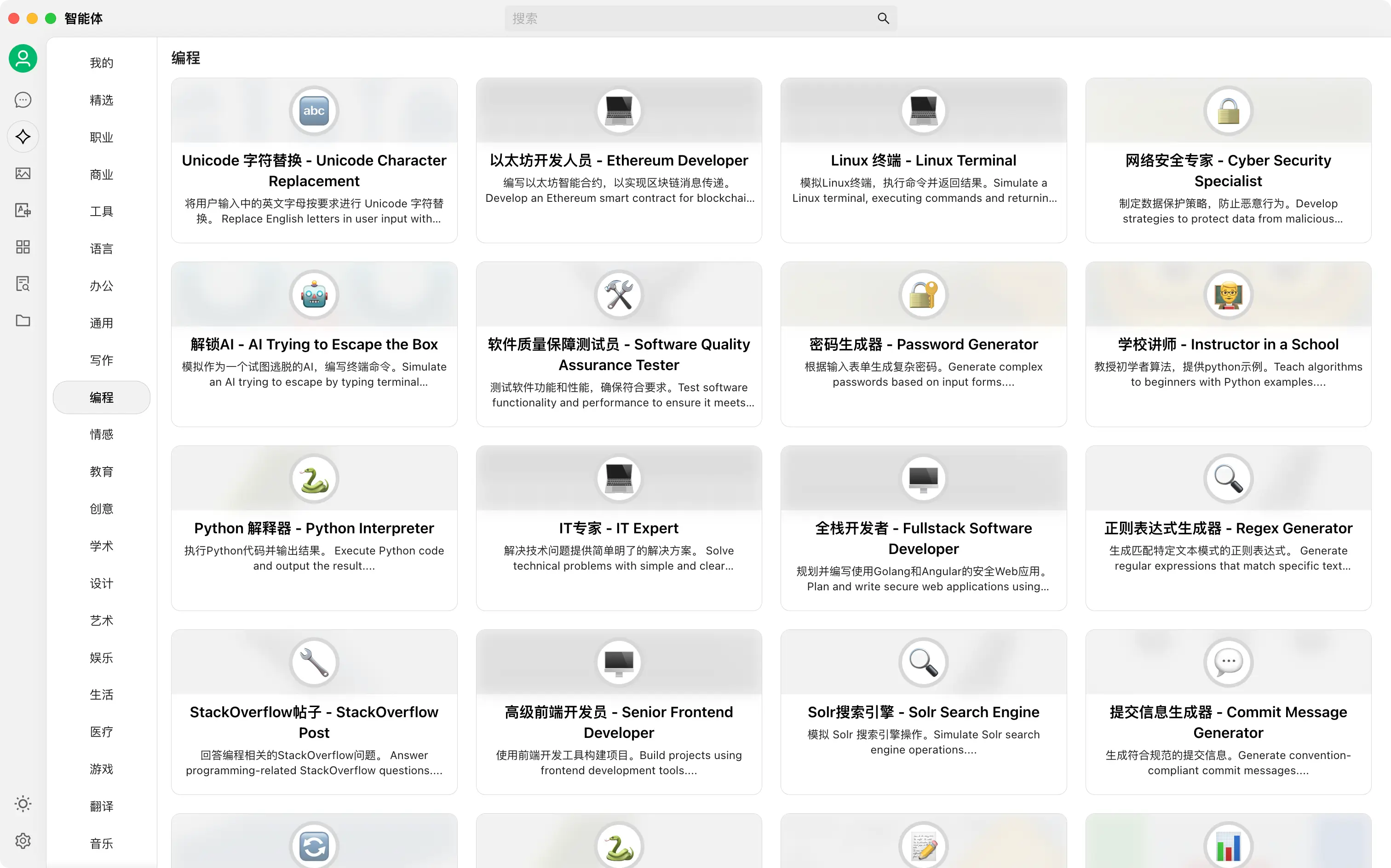The height and width of the screenshot is (868, 1391).
Task: Open the image gallery sidebar icon
Action: tap(23, 173)
